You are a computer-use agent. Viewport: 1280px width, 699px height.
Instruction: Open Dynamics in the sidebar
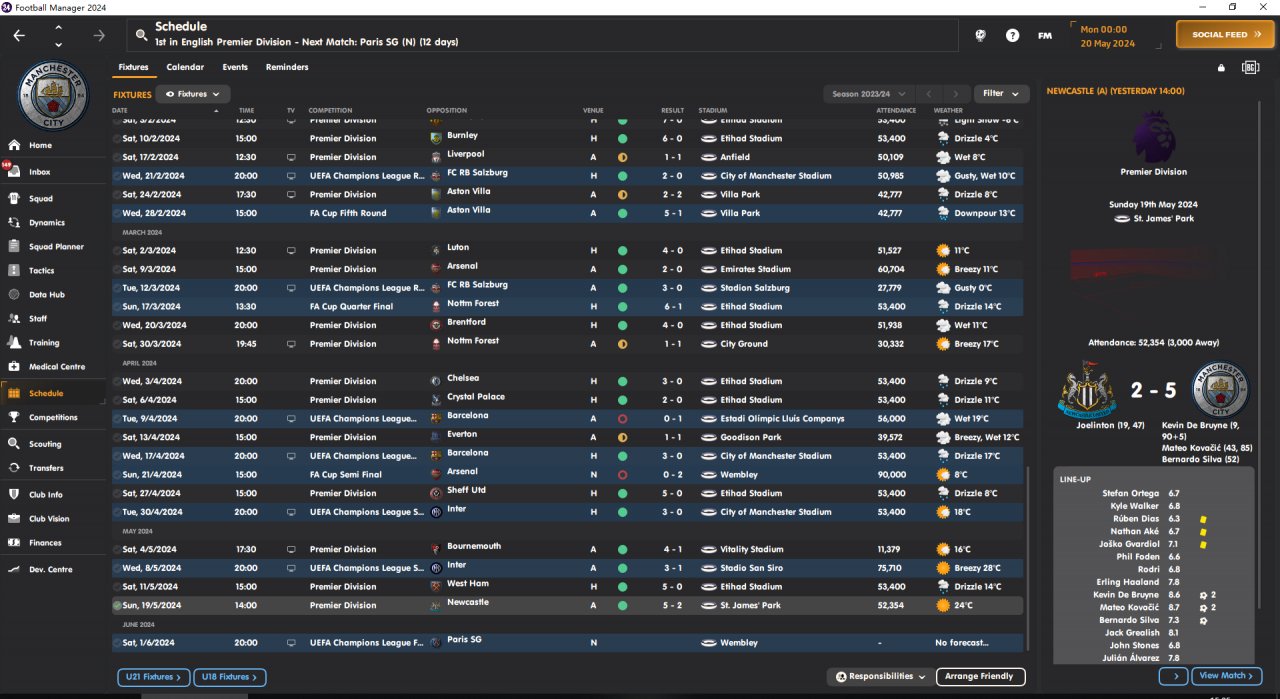pyautogui.click(x=47, y=223)
